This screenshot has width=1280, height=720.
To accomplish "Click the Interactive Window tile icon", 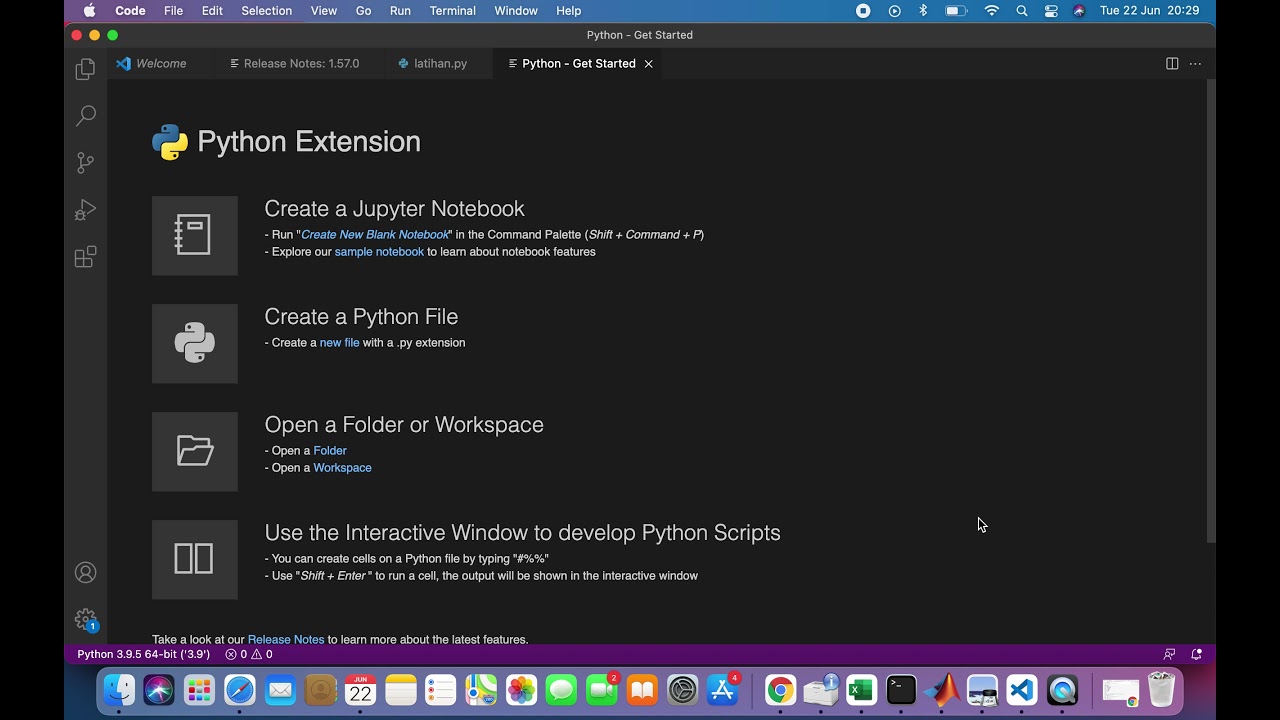I will pyautogui.click(x=195, y=559).
